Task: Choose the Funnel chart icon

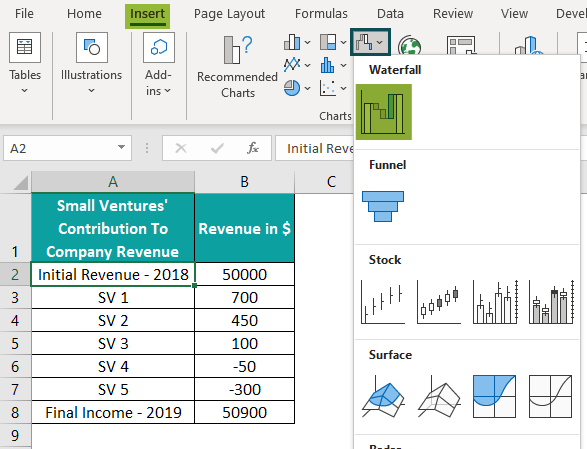Action: point(383,206)
